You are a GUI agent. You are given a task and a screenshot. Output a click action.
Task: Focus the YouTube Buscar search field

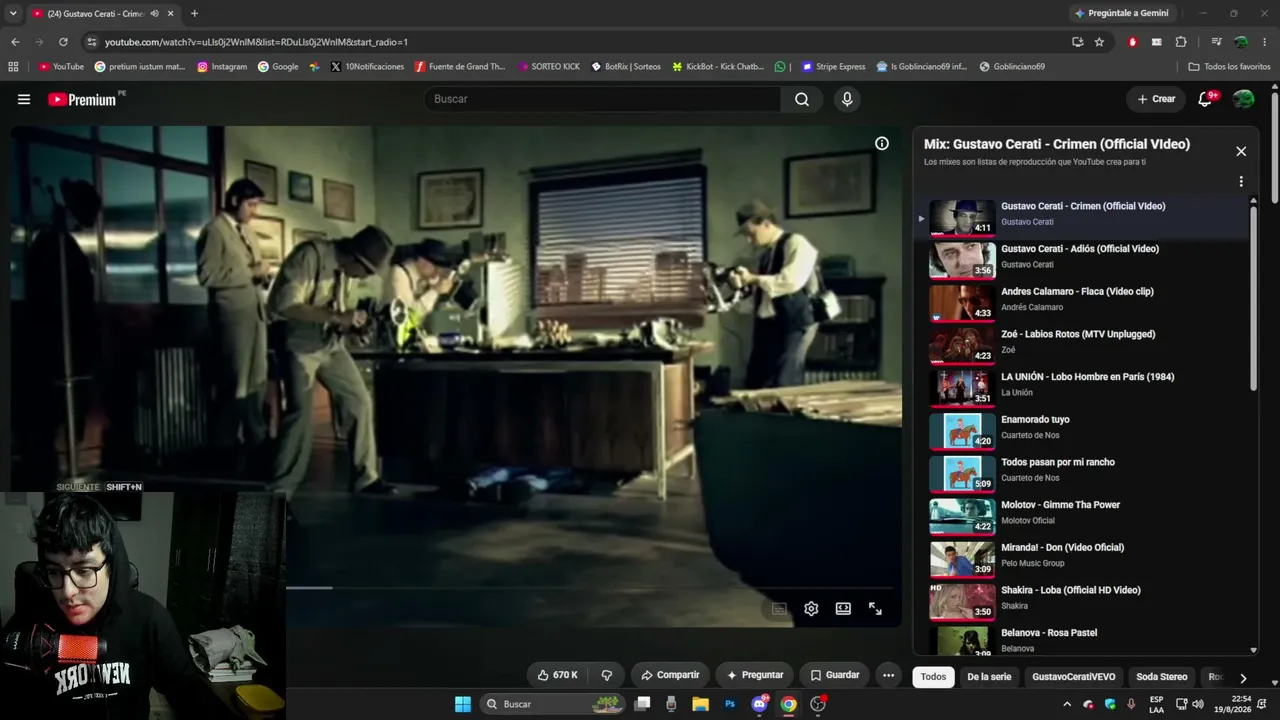click(603, 99)
